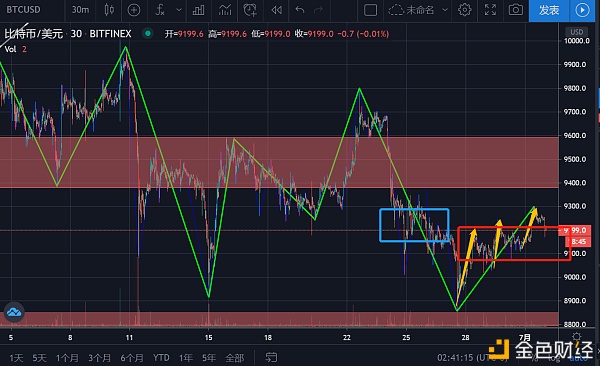
Task: Click date 22 on the time axis
Action: 347,338
